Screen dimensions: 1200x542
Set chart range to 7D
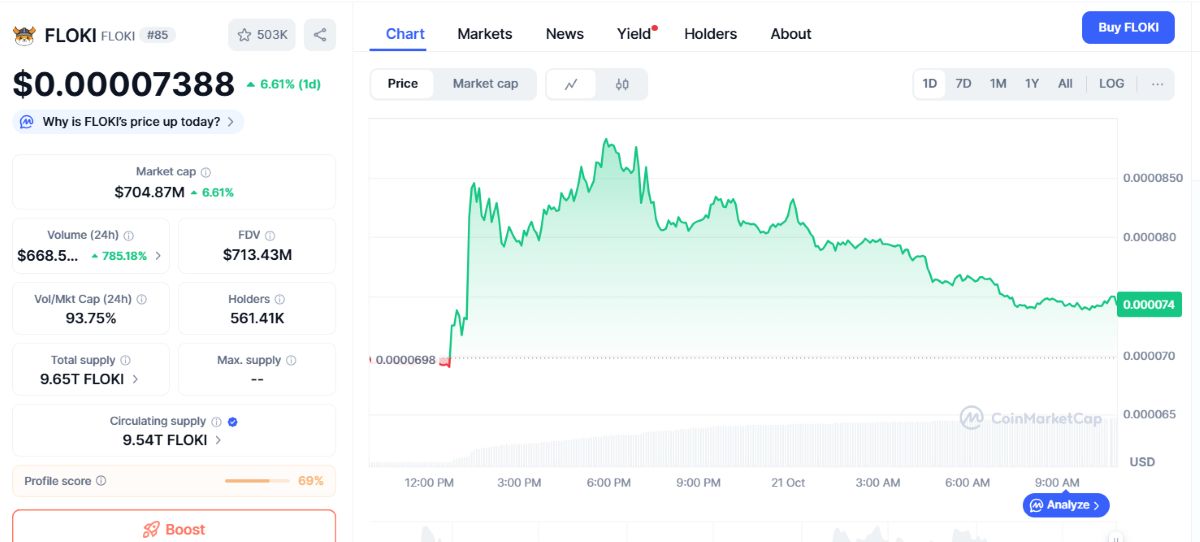[x=963, y=84]
